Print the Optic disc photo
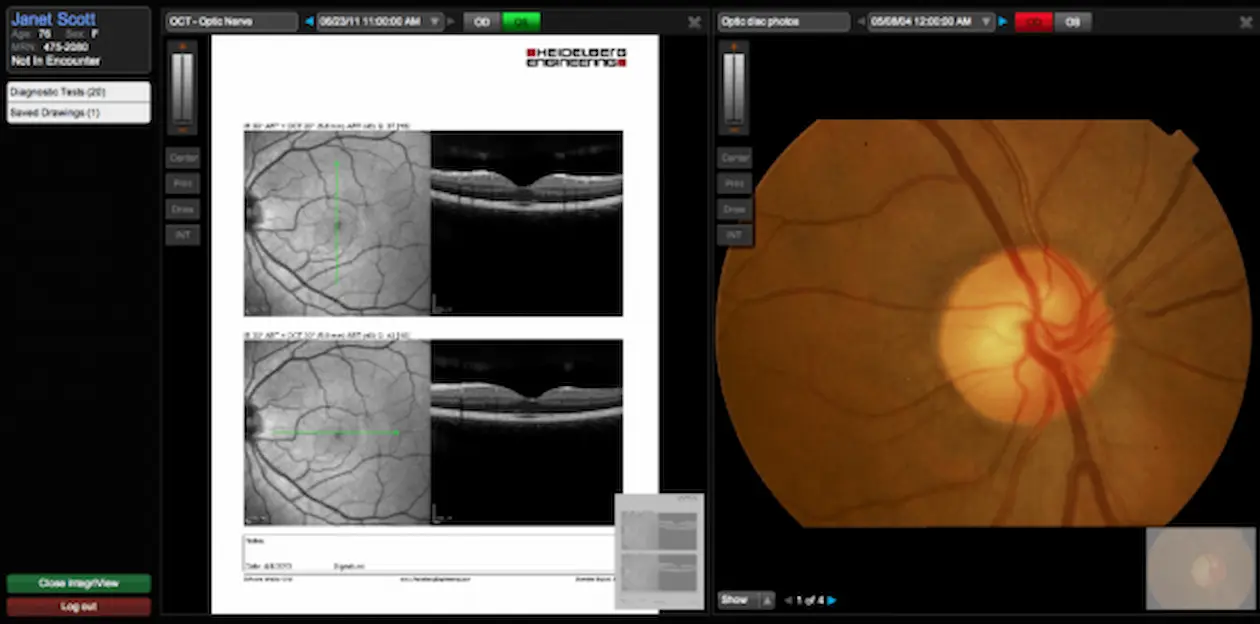Screen dimensions: 1260x624 [x=734, y=183]
